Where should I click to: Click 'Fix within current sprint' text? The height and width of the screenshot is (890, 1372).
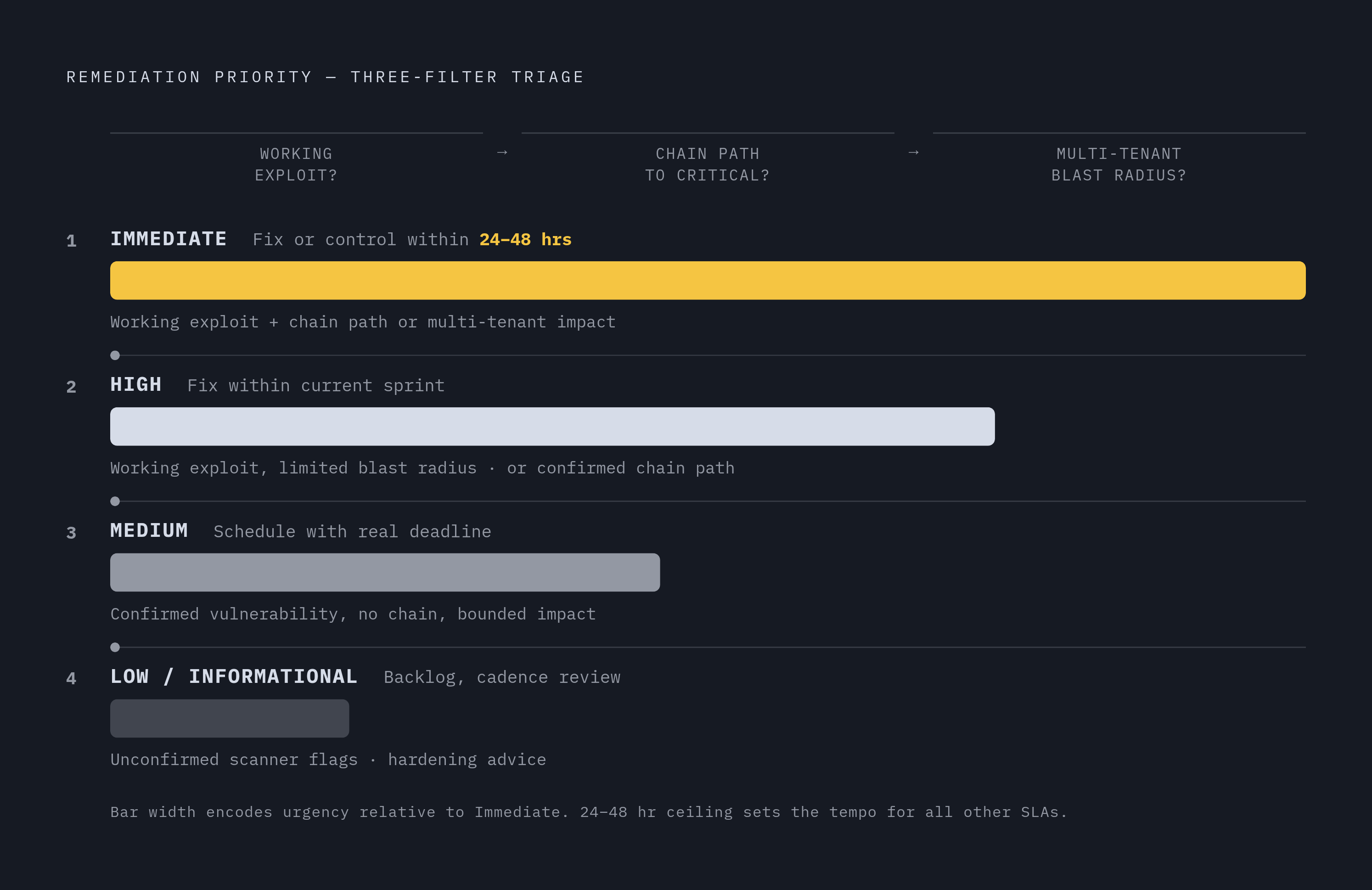316,386
